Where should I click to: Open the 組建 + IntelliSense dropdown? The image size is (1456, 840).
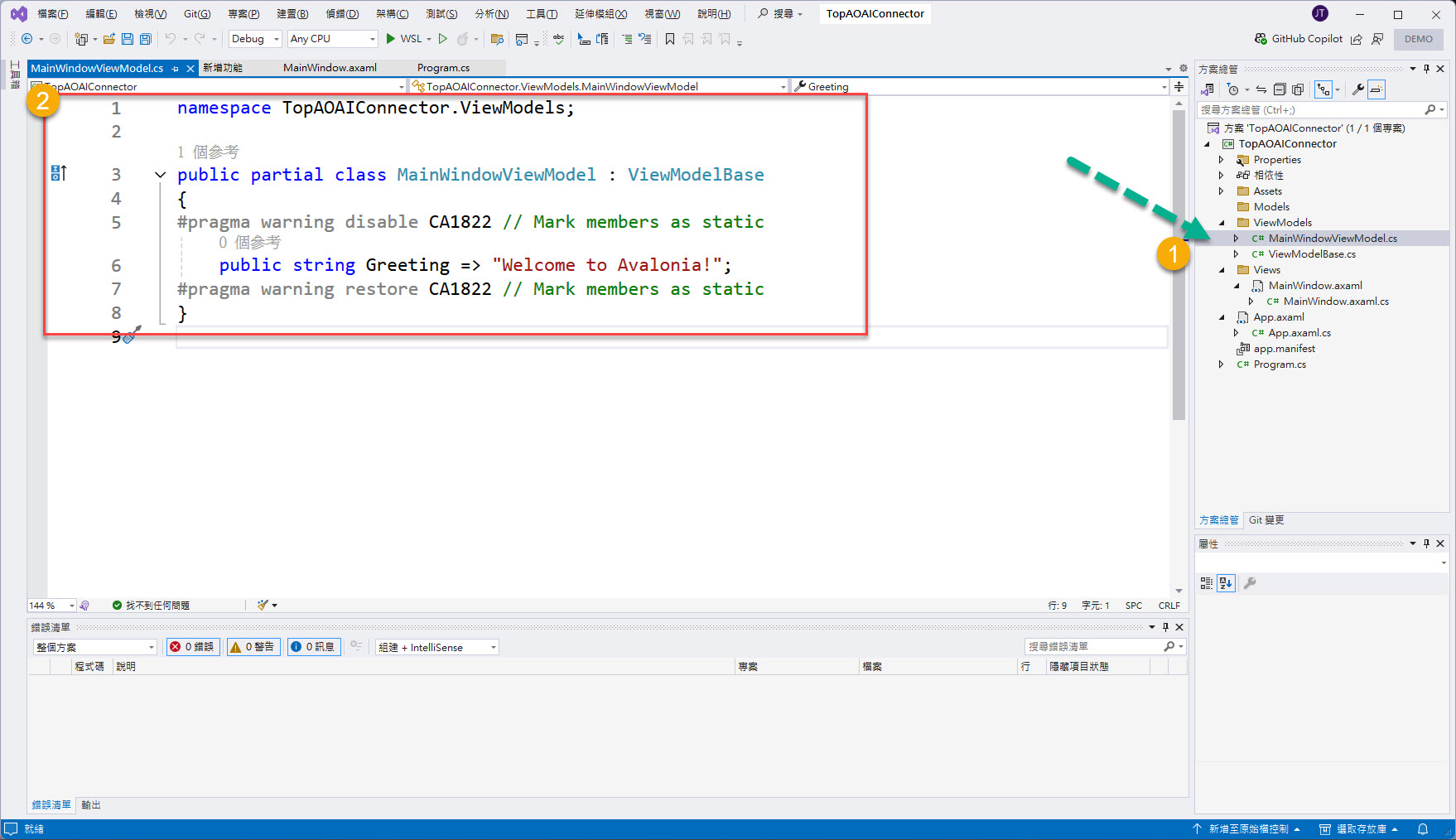click(437, 647)
